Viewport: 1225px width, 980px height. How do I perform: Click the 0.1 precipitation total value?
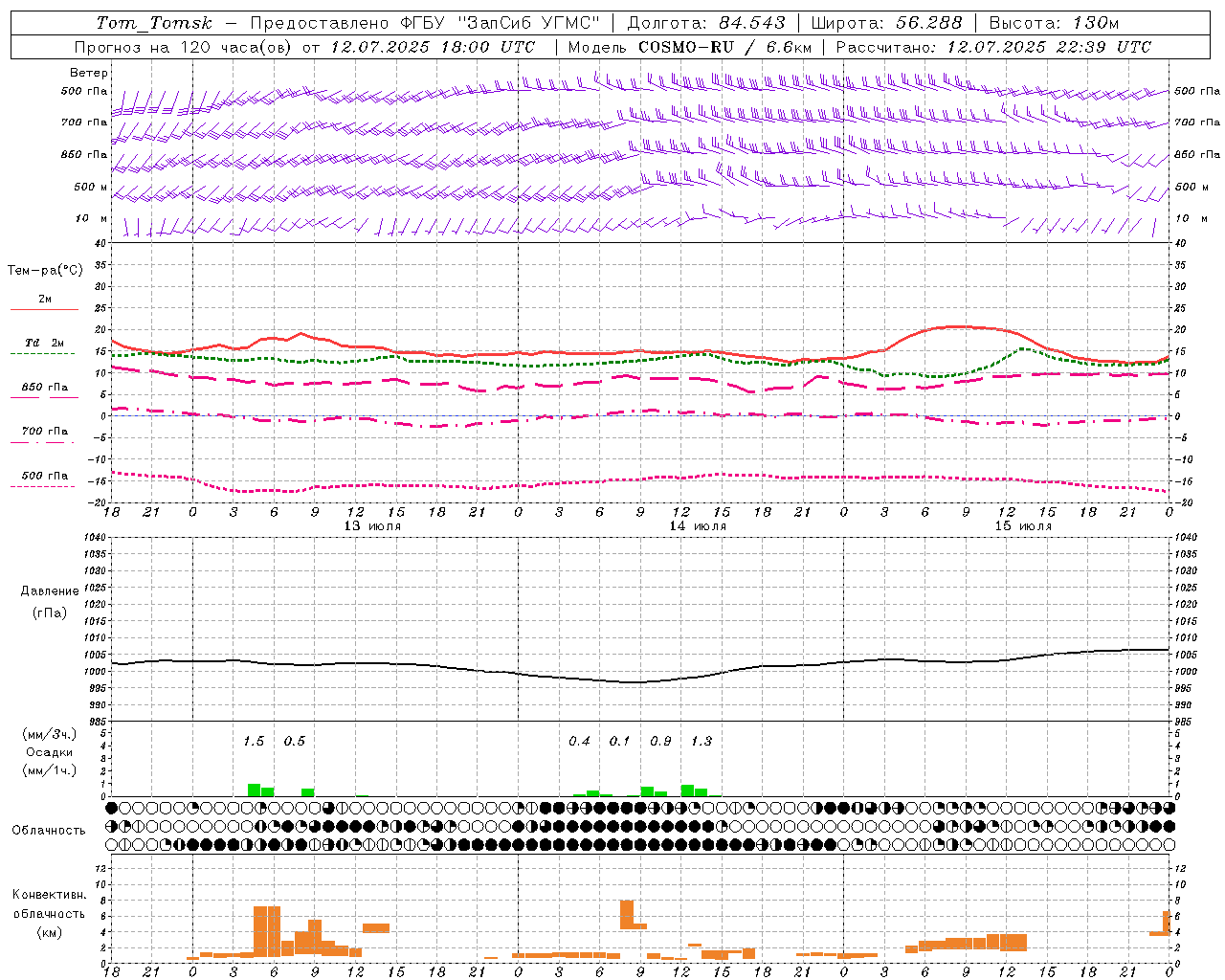point(620,741)
